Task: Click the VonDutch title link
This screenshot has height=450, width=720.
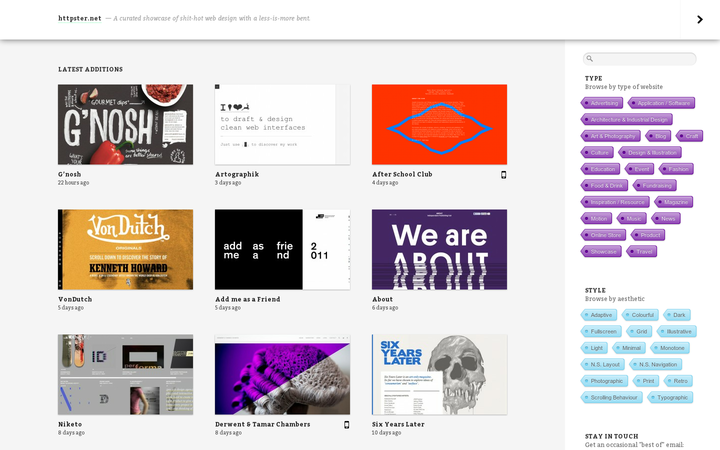Action: coord(75,299)
